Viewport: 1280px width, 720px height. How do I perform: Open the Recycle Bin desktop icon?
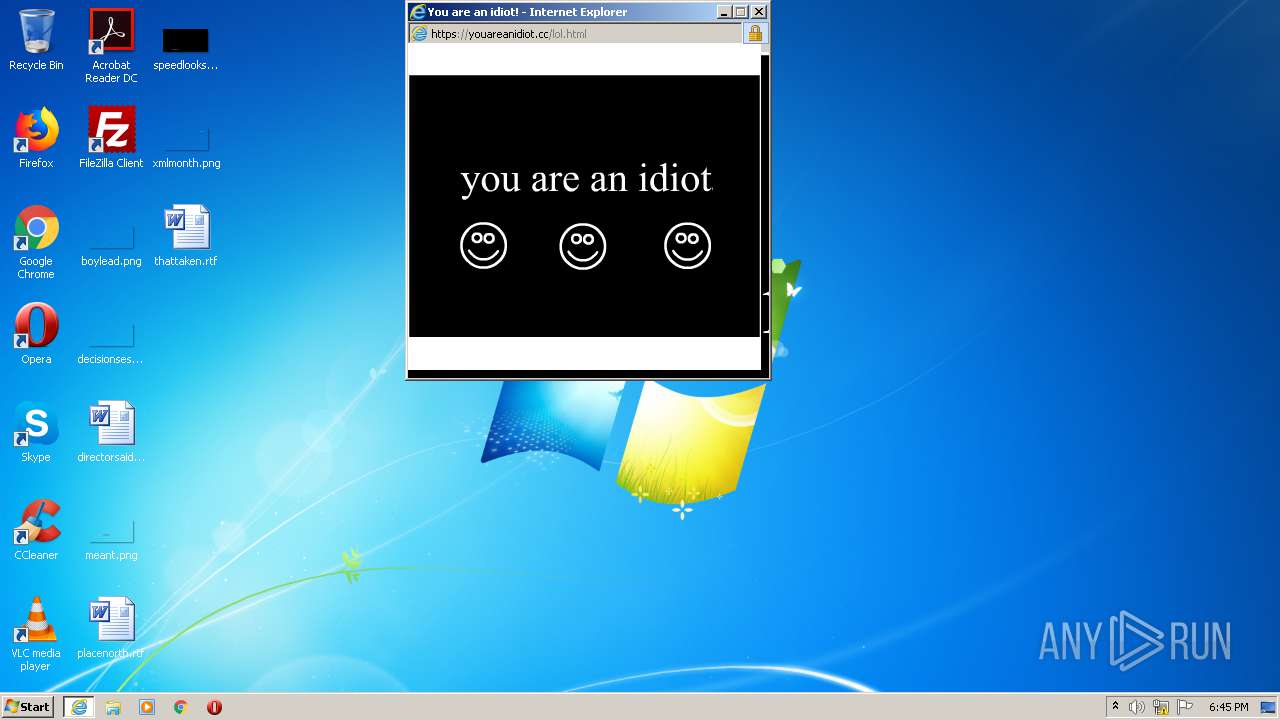[36, 40]
